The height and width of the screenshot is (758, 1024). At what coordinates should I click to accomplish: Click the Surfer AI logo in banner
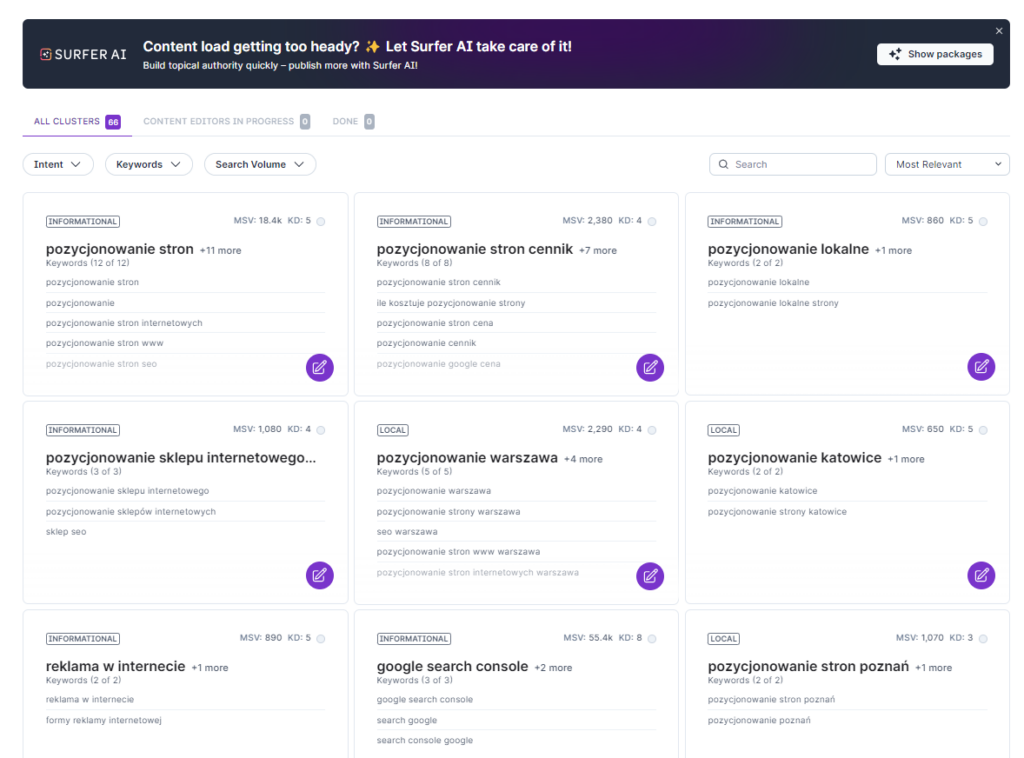point(84,54)
